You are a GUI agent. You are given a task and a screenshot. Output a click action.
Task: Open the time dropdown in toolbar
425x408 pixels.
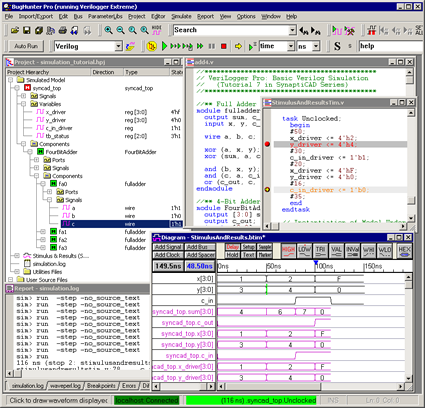[x=291, y=46]
